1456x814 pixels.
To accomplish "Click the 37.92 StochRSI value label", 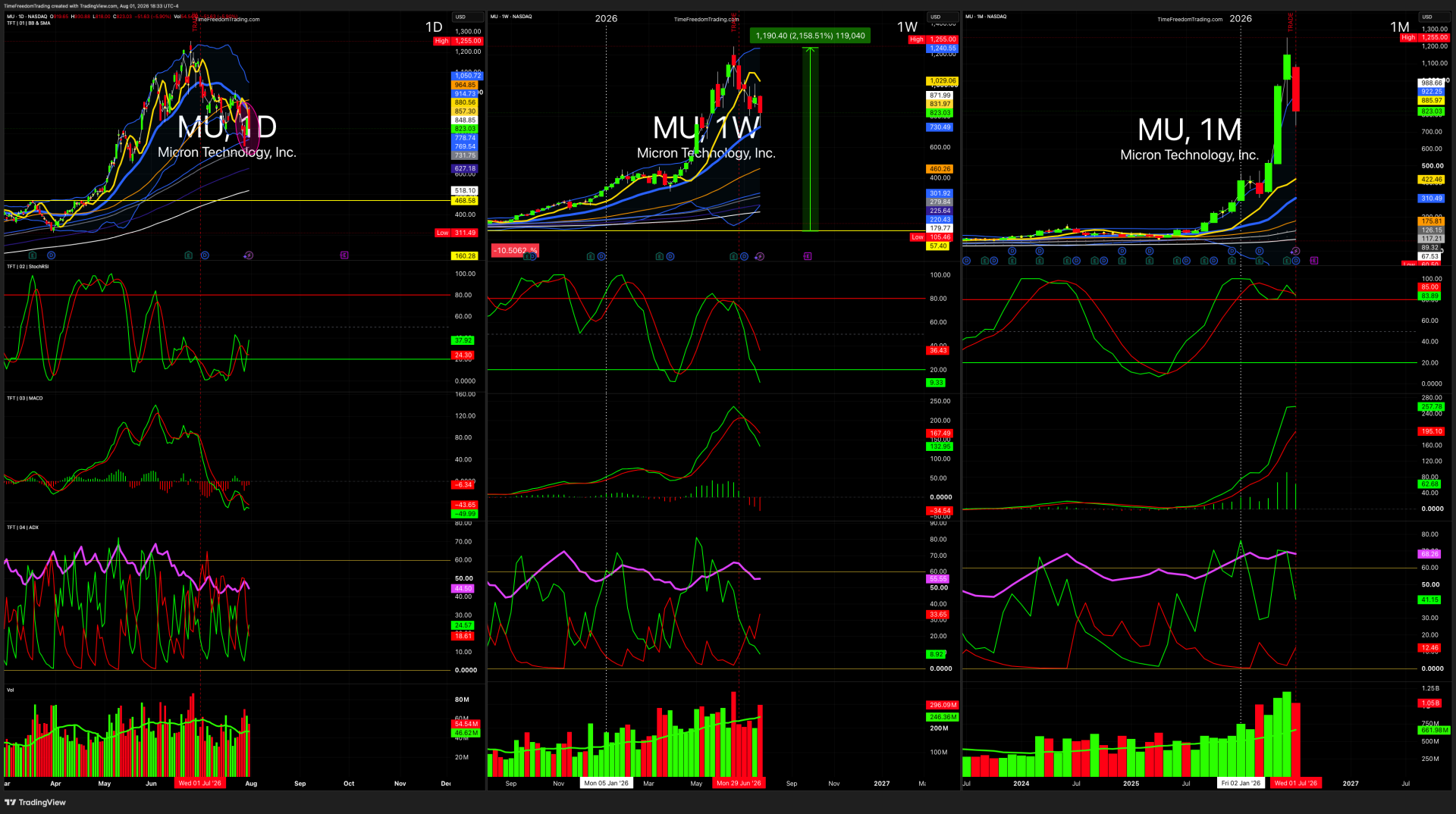I will point(463,341).
